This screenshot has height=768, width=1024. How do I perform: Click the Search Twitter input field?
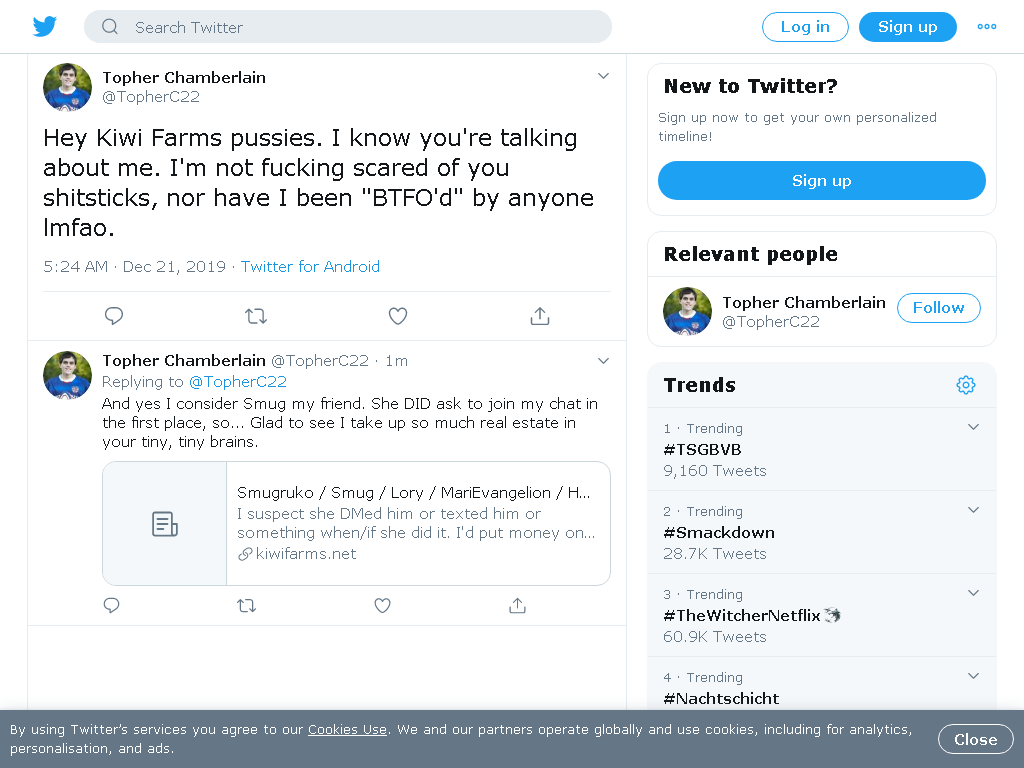tap(347, 27)
